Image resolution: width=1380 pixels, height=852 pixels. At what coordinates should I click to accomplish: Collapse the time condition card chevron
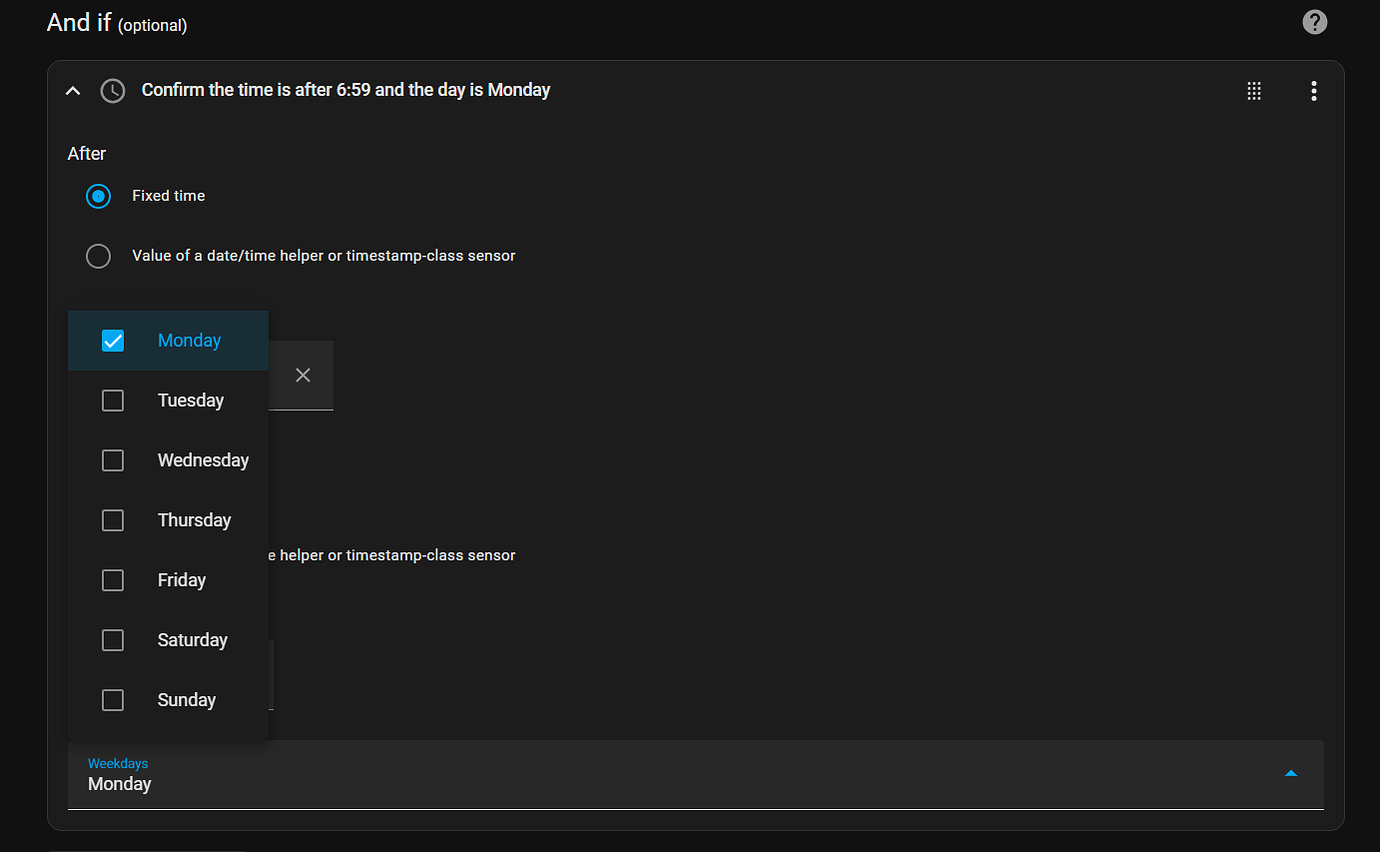point(72,89)
